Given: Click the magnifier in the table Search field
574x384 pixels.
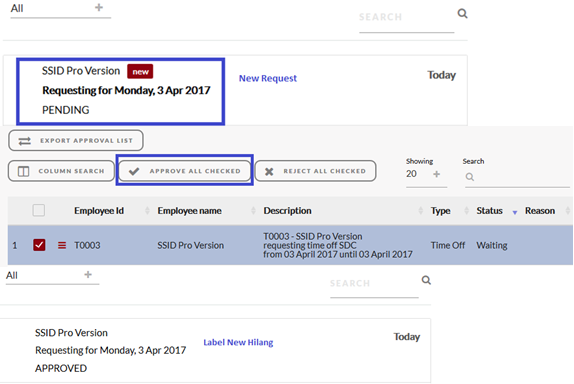Looking at the screenshot, I should click(470, 177).
